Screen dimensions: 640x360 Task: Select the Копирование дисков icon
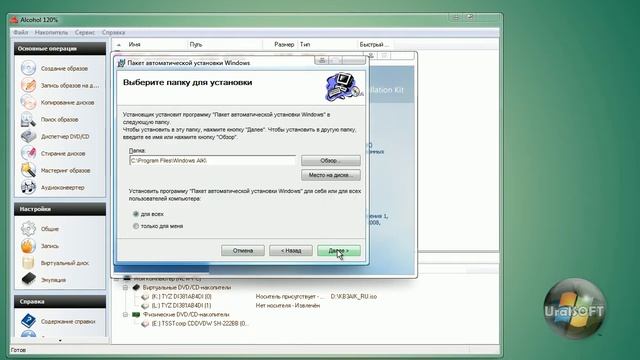pyautogui.click(x=28, y=102)
